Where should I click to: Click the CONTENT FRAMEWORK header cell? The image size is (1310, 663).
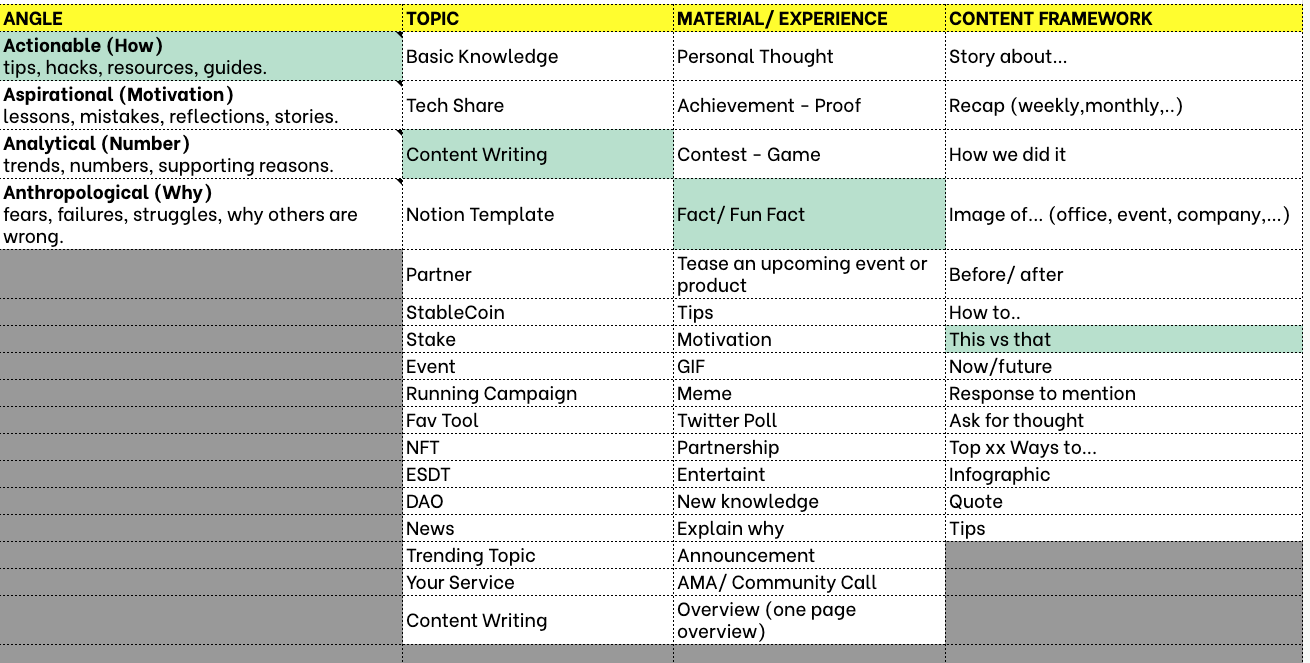coord(1123,18)
